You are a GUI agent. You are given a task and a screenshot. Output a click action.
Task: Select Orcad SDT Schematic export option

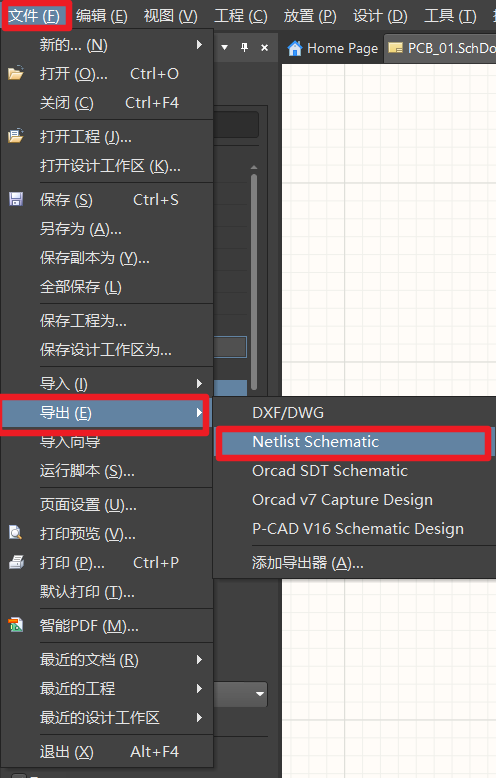point(355,470)
